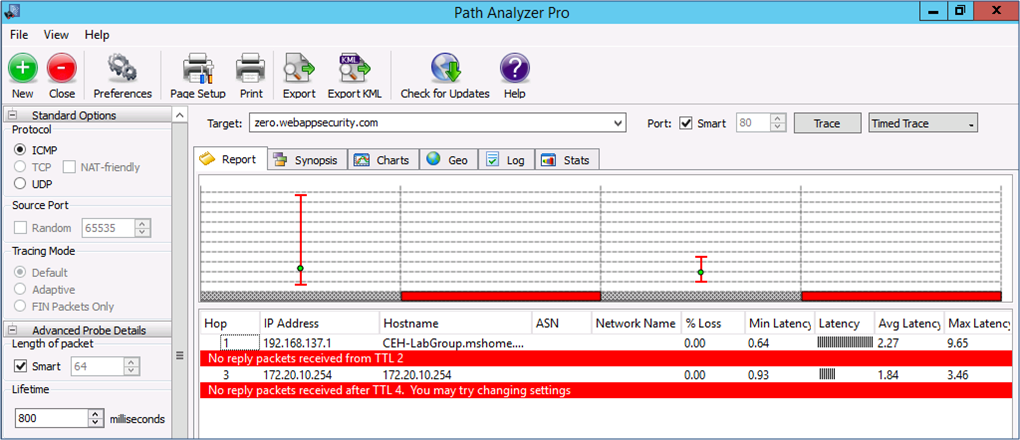
Task: Open Page Setup printer icon
Action: [198, 68]
